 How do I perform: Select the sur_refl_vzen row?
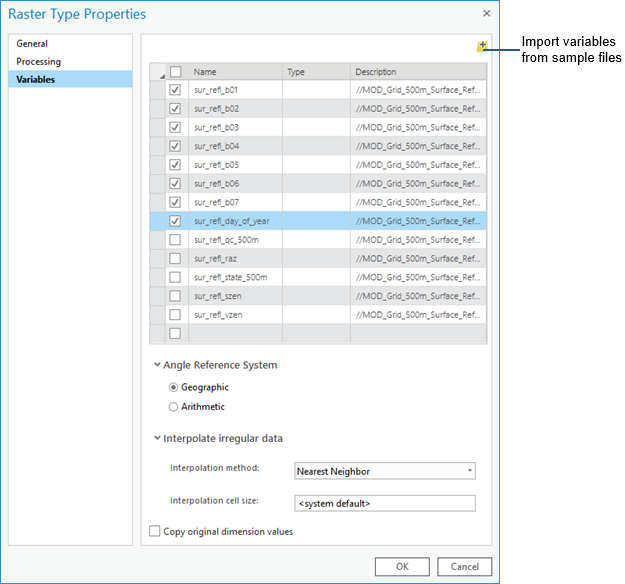tap(236, 315)
